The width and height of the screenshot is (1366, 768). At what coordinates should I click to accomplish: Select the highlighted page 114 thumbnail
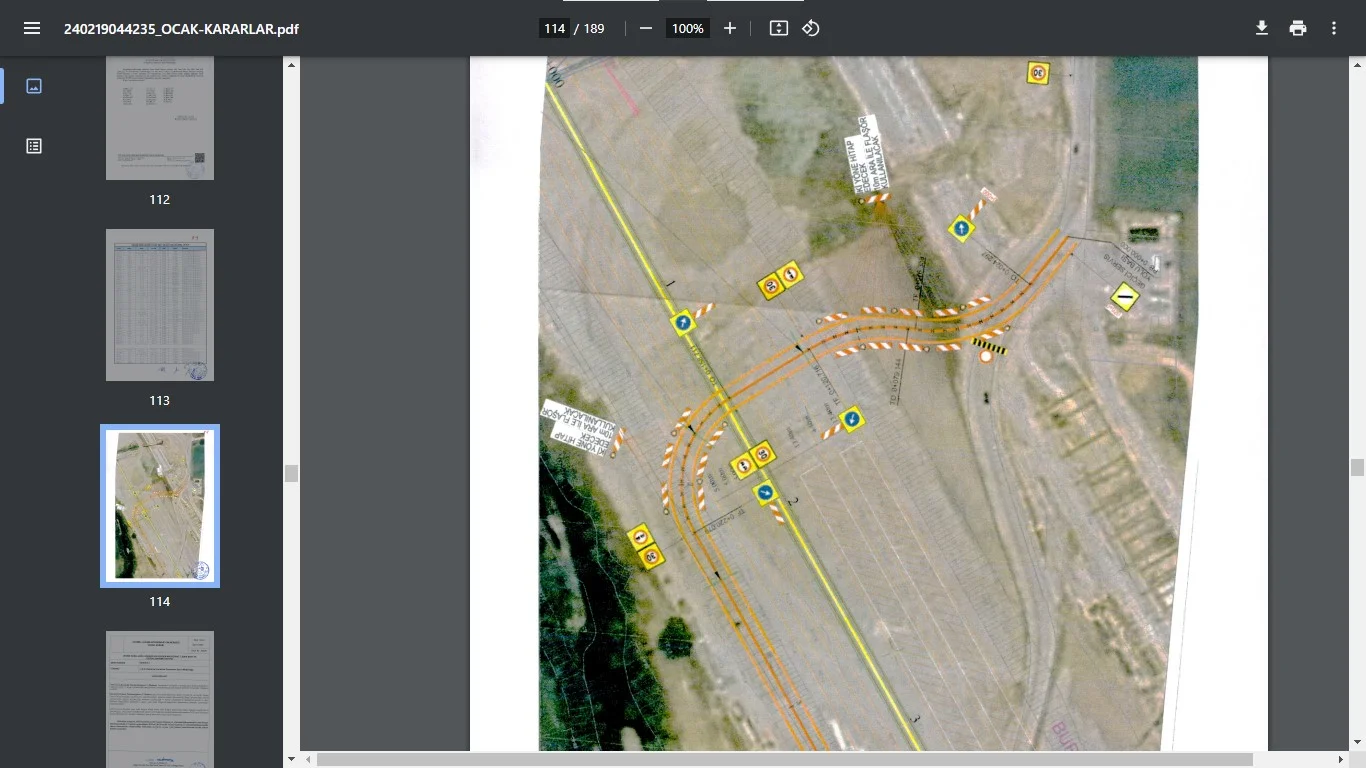160,506
